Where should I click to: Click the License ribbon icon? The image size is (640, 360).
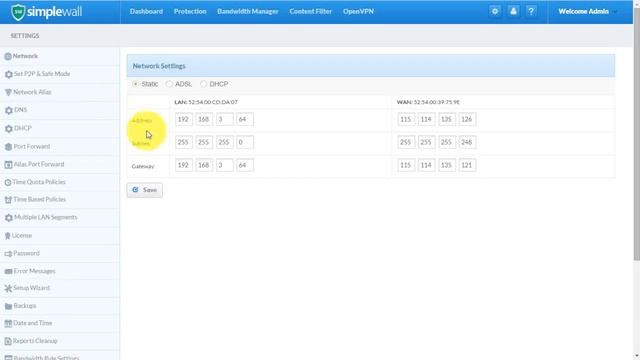click(7, 236)
